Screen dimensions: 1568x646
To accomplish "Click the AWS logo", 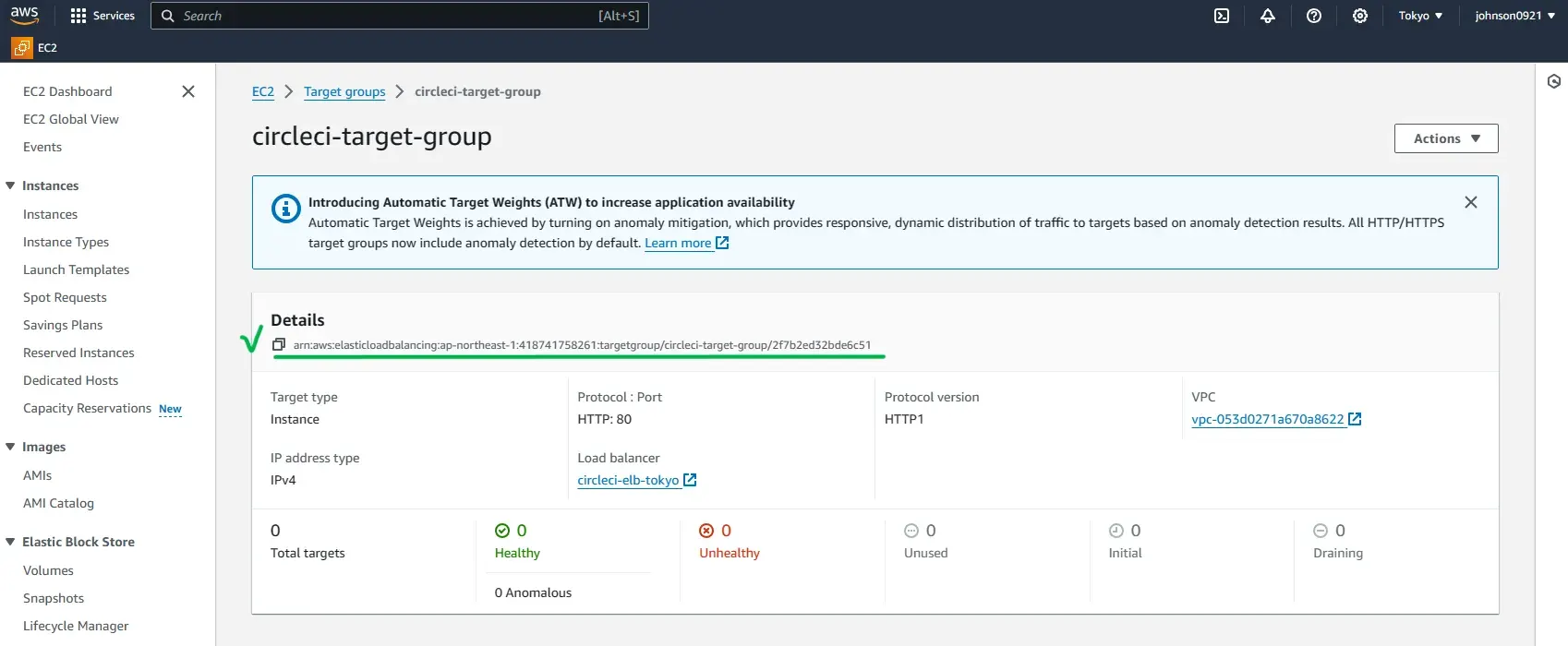I will coord(25,16).
